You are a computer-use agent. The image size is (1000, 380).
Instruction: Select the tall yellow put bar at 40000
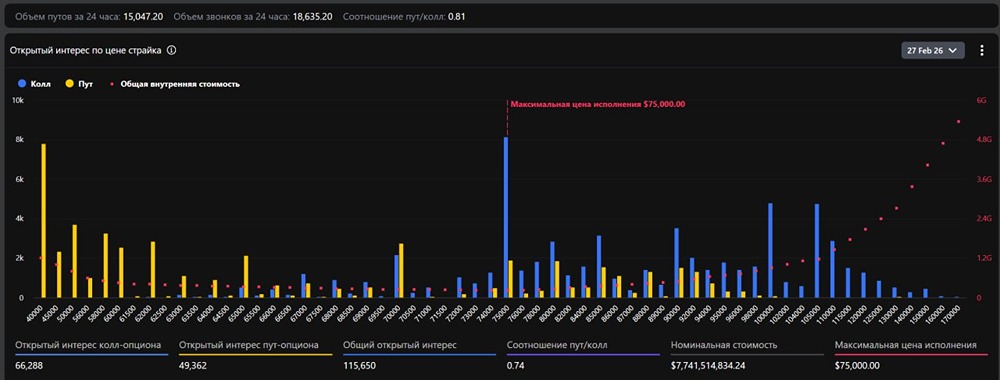tap(43, 221)
